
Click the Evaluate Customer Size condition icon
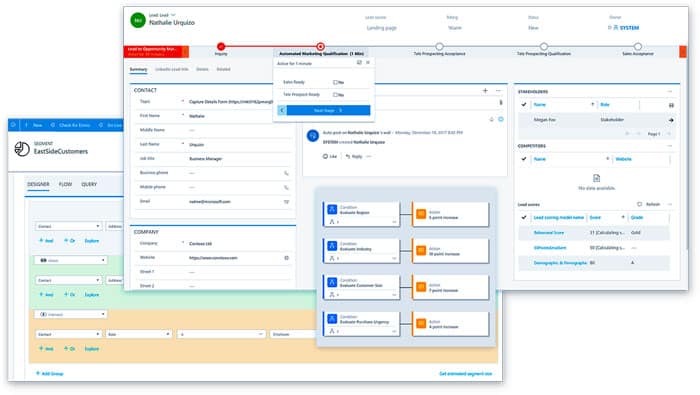click(332, 282)
